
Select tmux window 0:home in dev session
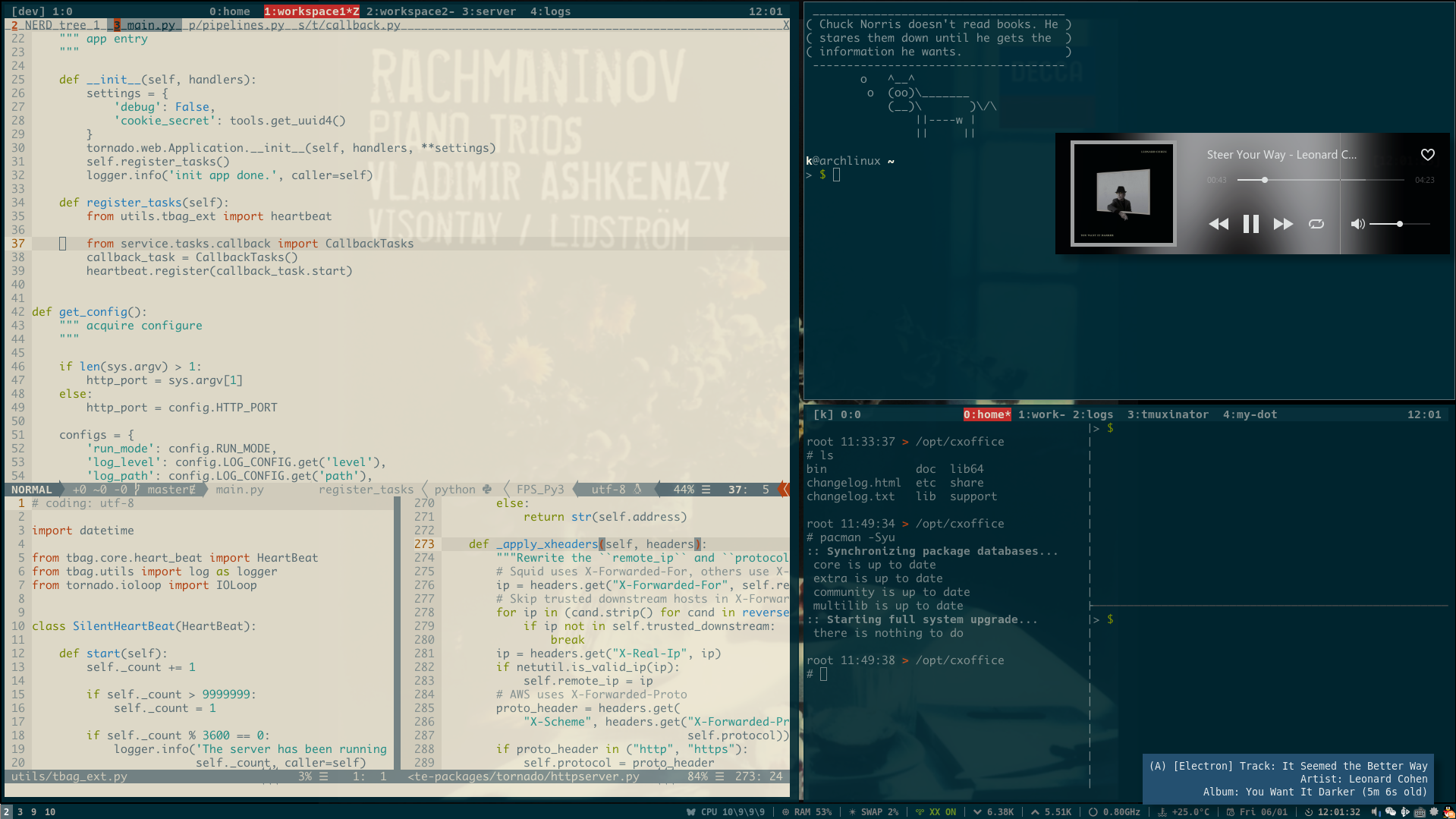point(230,11)
